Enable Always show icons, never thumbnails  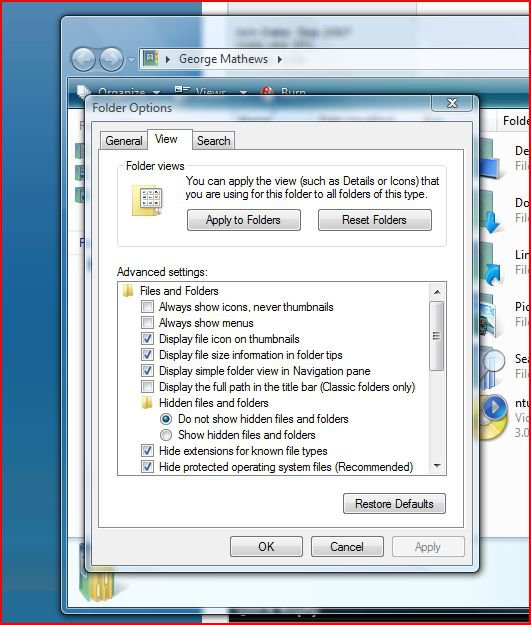pos(148,307)
